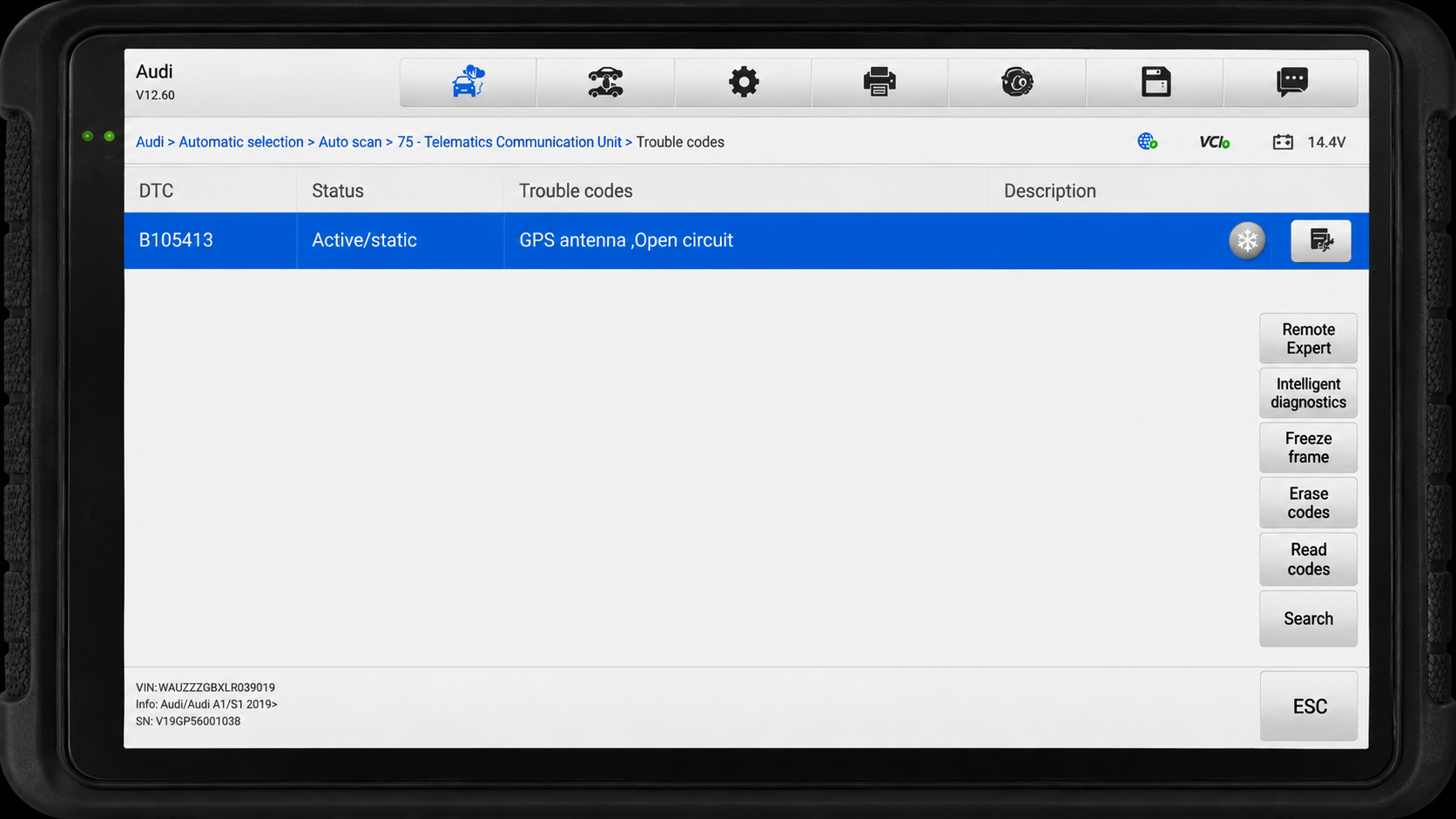Open the message feedback icon
This screenshot has height=819, width=1456.
click(x=1291, y=82)
